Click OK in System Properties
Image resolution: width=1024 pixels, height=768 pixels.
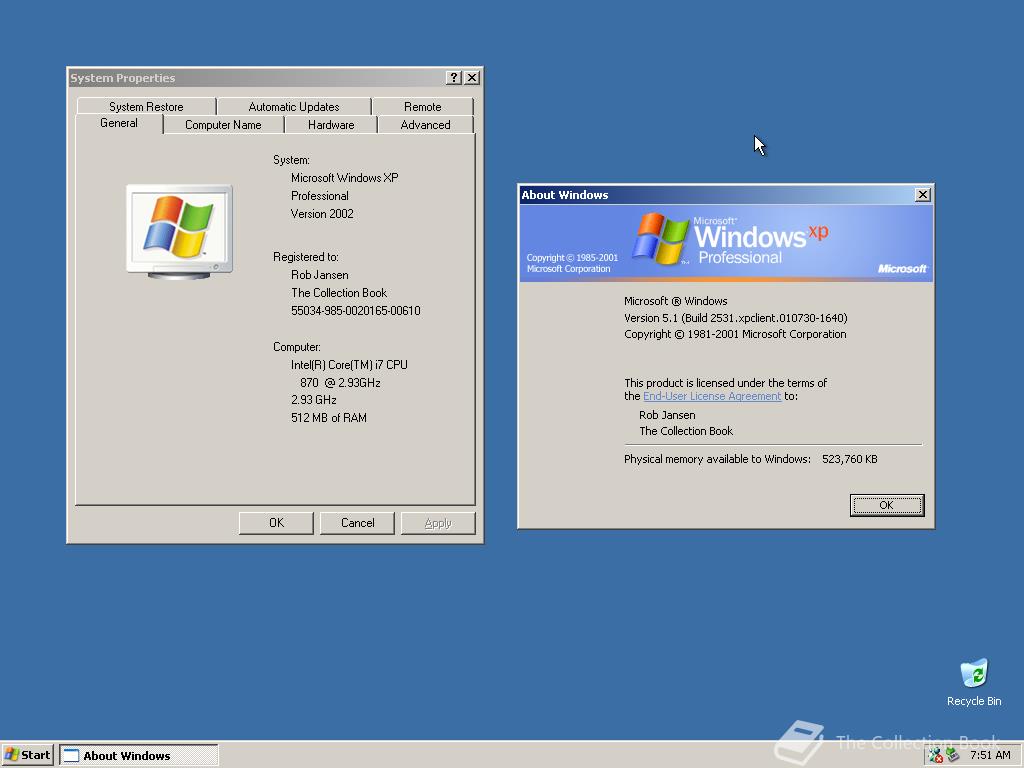pyautogui.click(x=276, y=523)
